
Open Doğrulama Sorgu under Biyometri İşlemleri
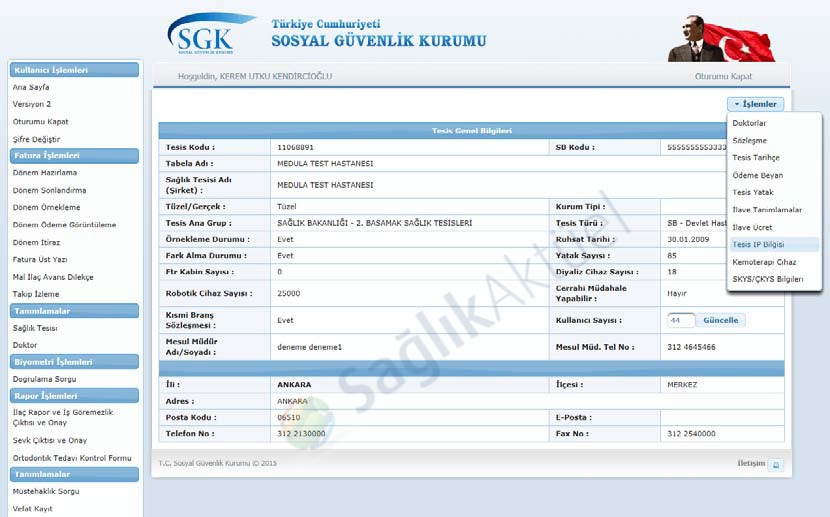tap(44, 379)
